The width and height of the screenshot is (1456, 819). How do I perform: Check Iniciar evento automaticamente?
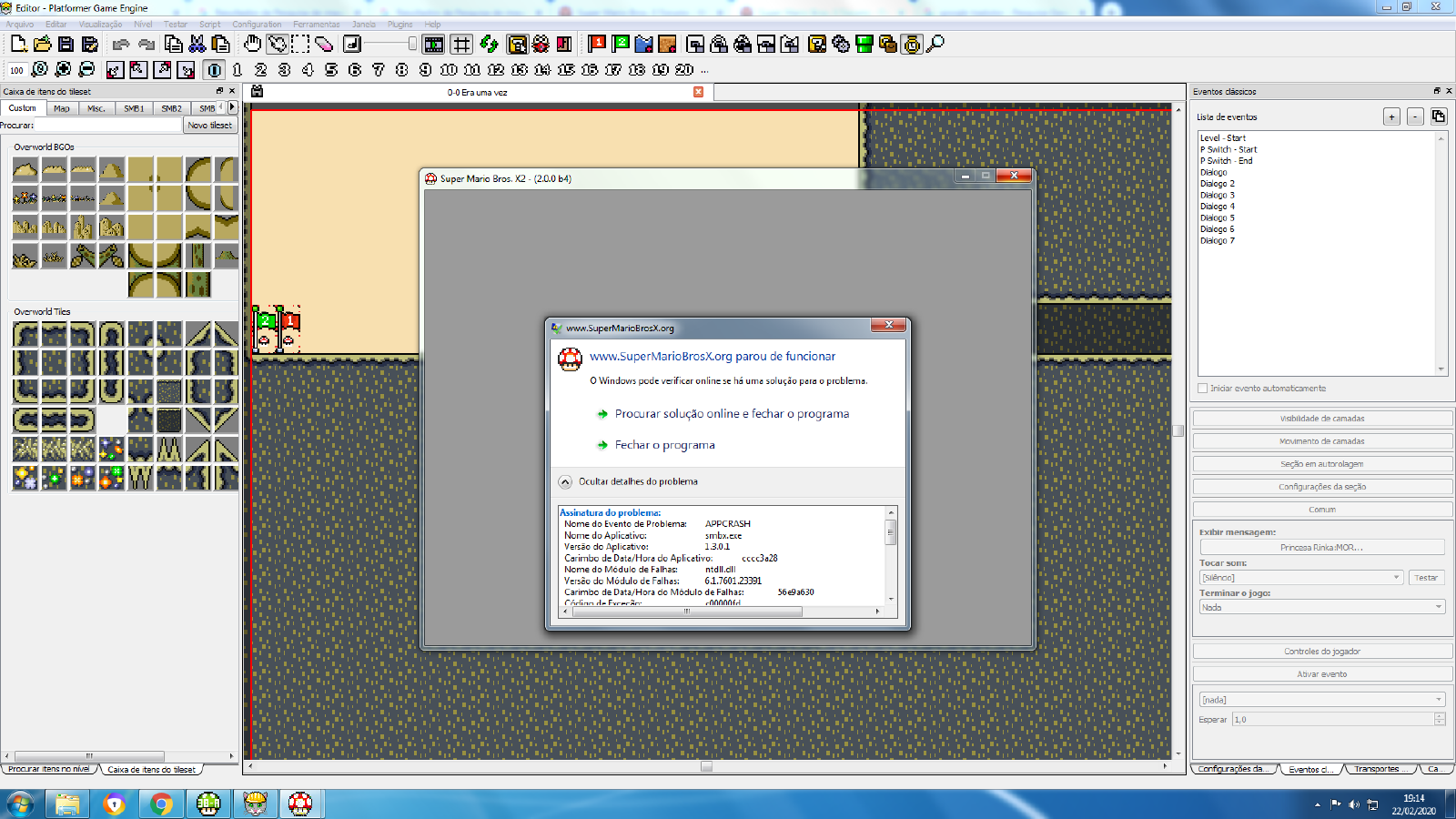point(1203,389)
